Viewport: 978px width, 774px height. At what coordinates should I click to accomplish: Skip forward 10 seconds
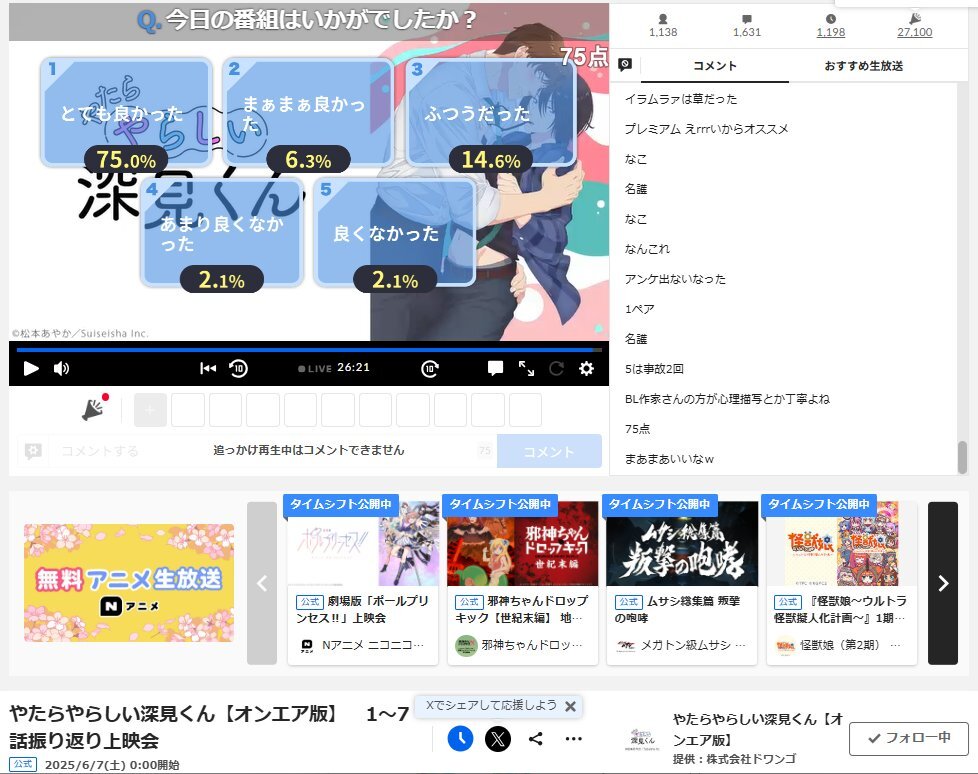tap(430, 369)
